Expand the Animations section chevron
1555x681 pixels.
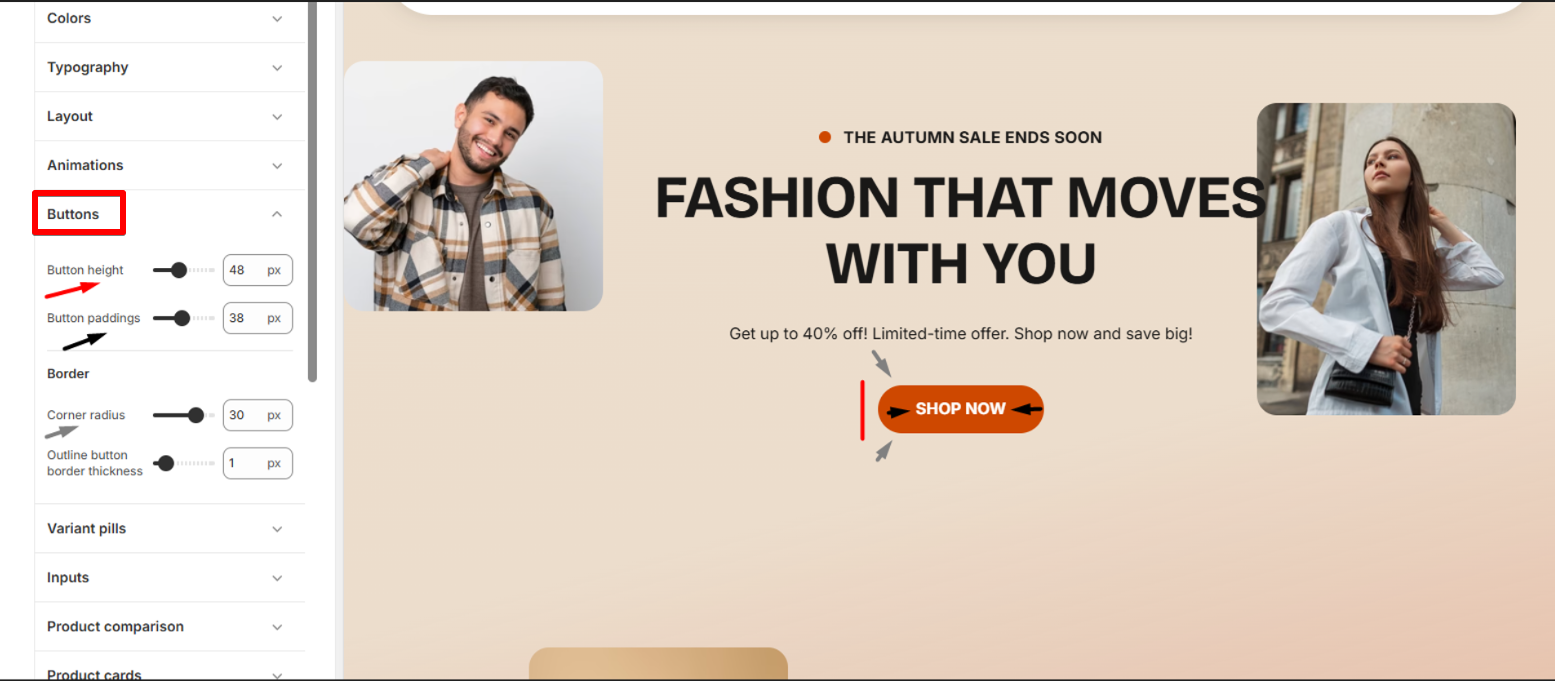pyautogui.click(x=278, y=165)
